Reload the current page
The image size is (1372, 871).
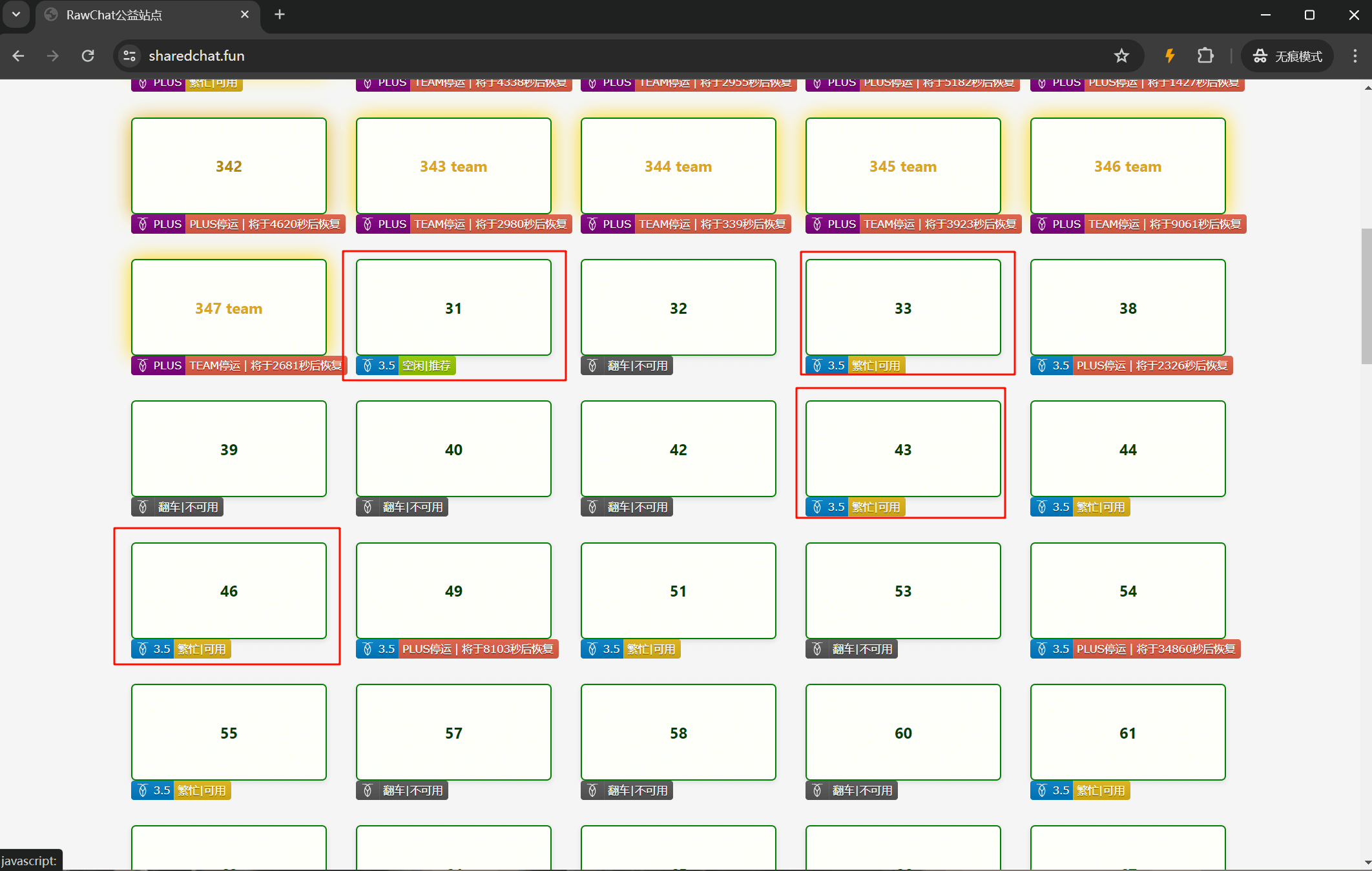(x=88, y=56)
